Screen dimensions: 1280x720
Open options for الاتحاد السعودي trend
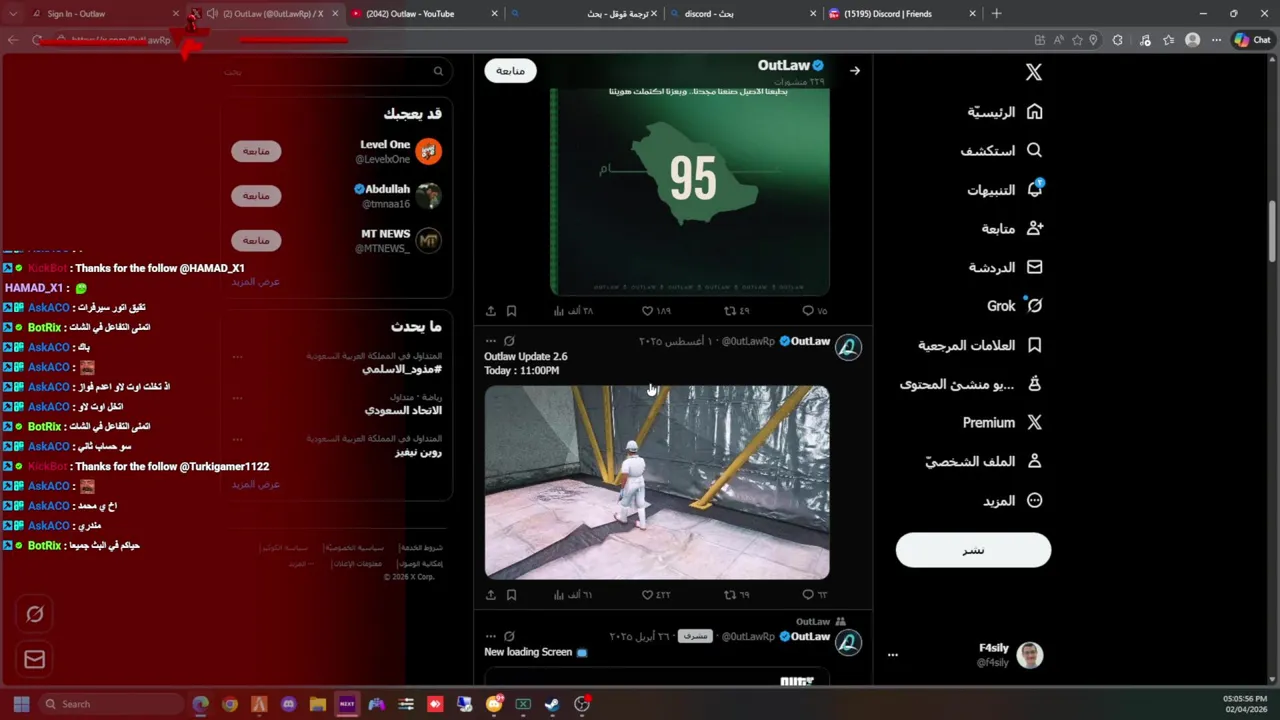(238, 397)
